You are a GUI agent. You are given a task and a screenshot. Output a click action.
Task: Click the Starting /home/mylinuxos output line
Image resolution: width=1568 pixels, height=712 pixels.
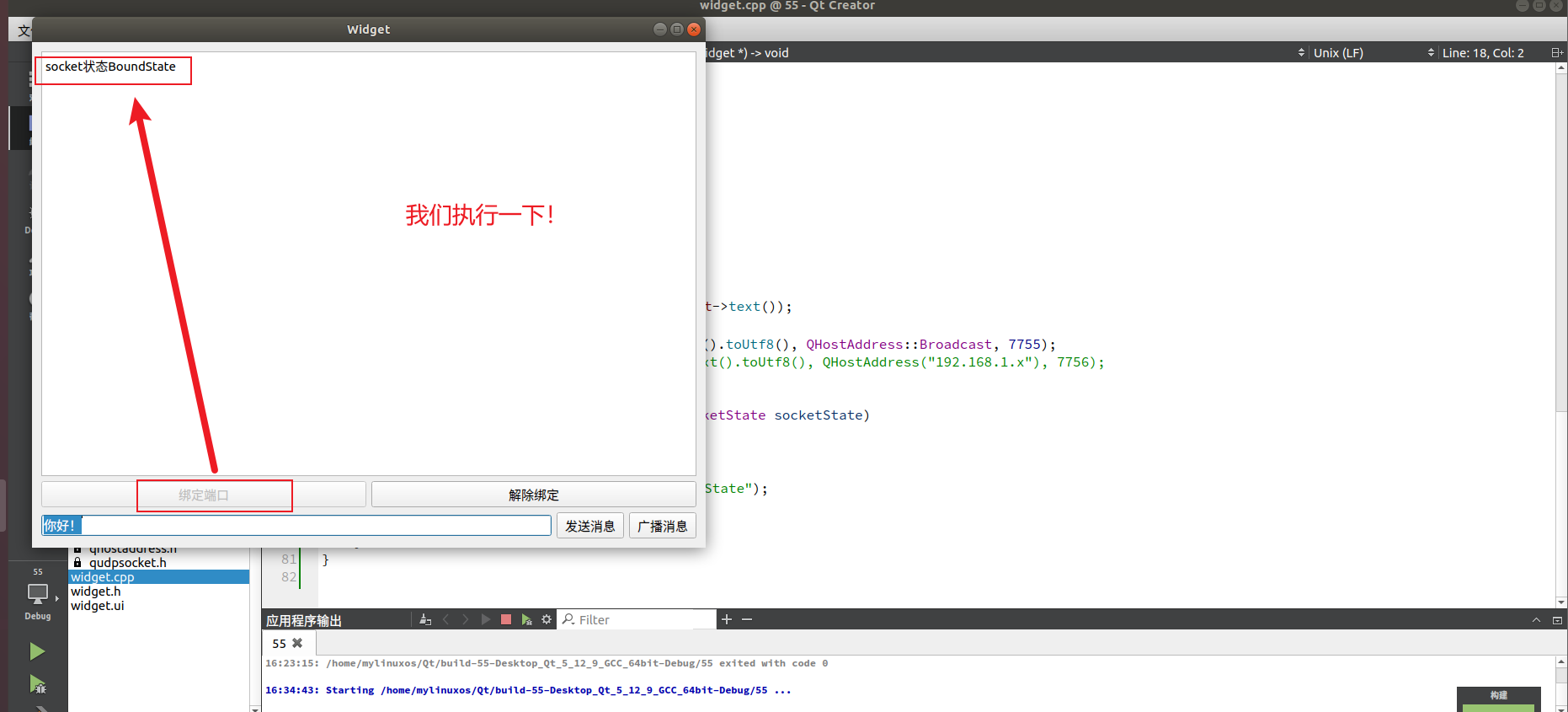(x=528, y=690)
